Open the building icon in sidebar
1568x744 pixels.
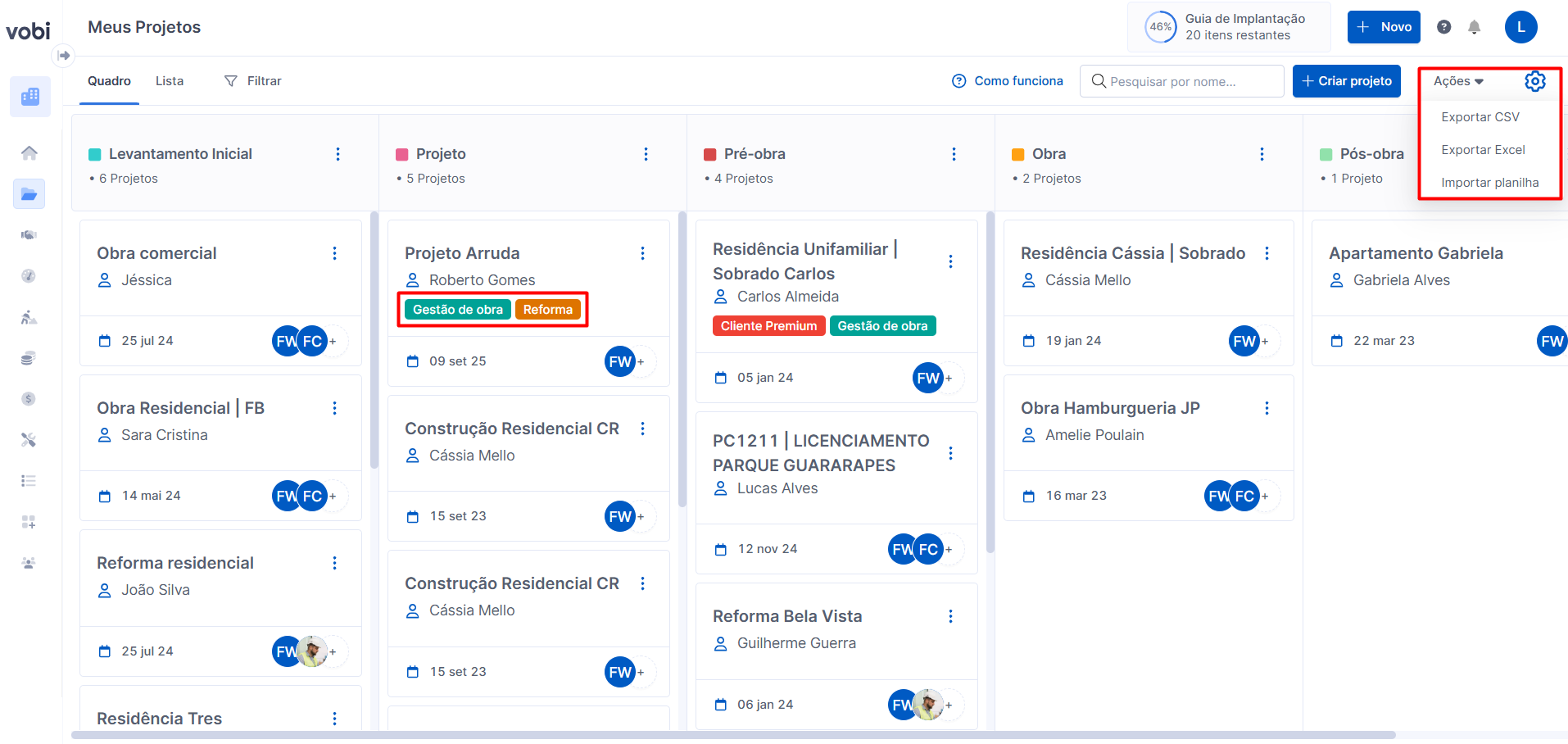coord(30,97)
